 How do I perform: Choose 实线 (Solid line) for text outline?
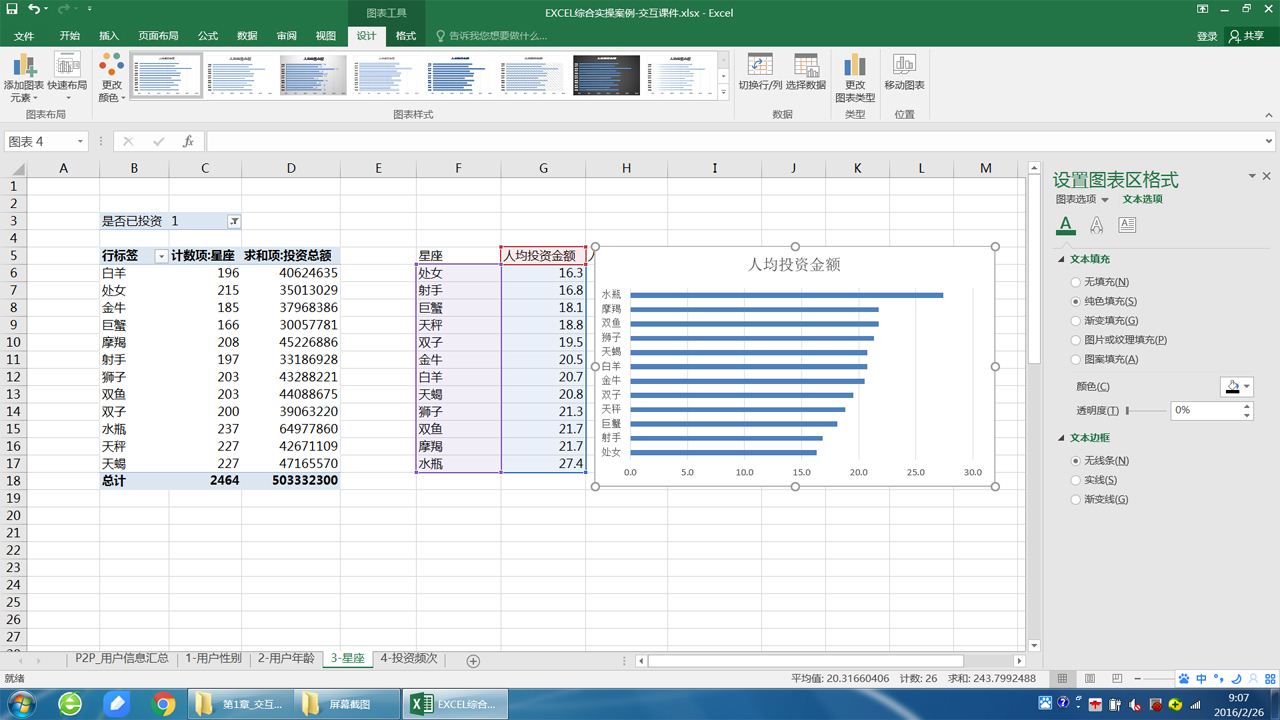tap(1076, 480)
